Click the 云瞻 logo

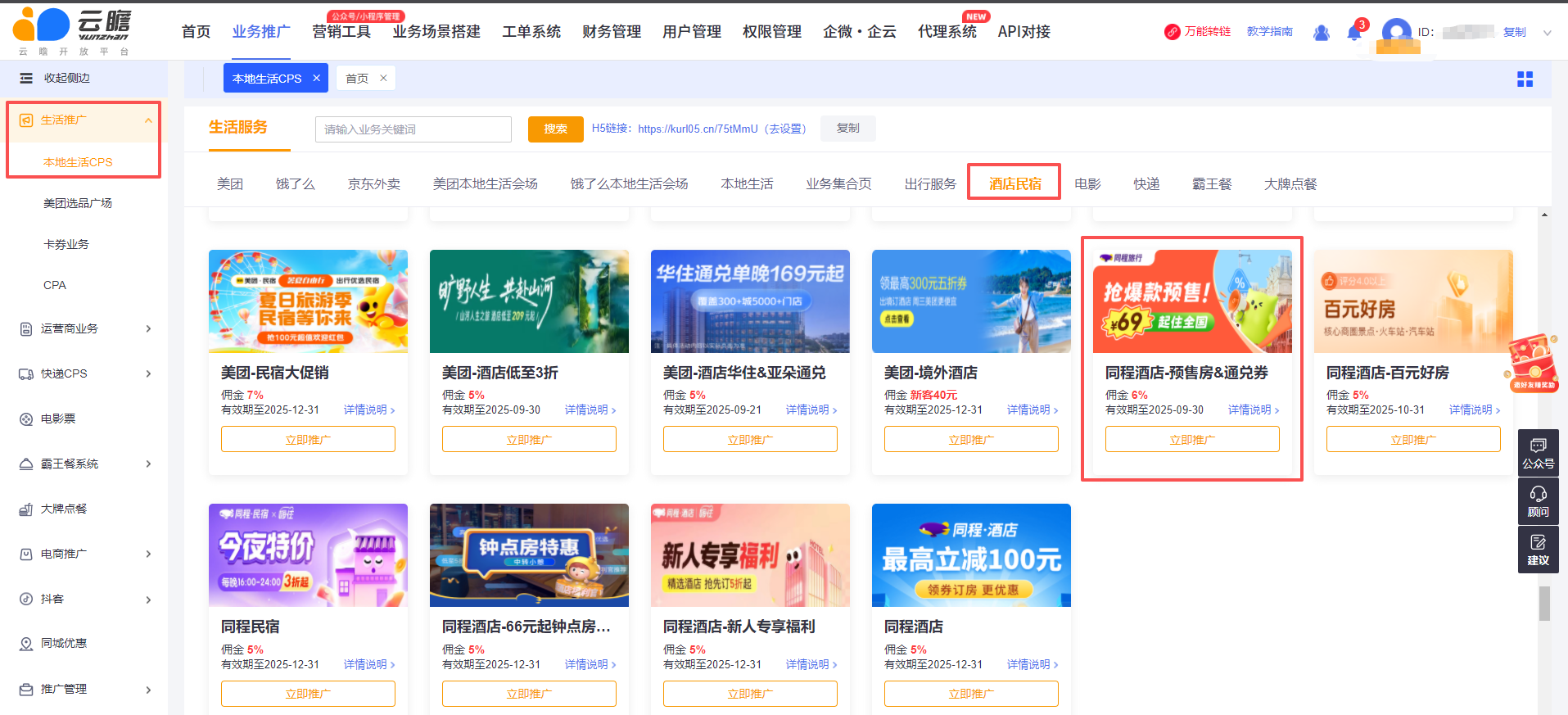pos(72,32)
